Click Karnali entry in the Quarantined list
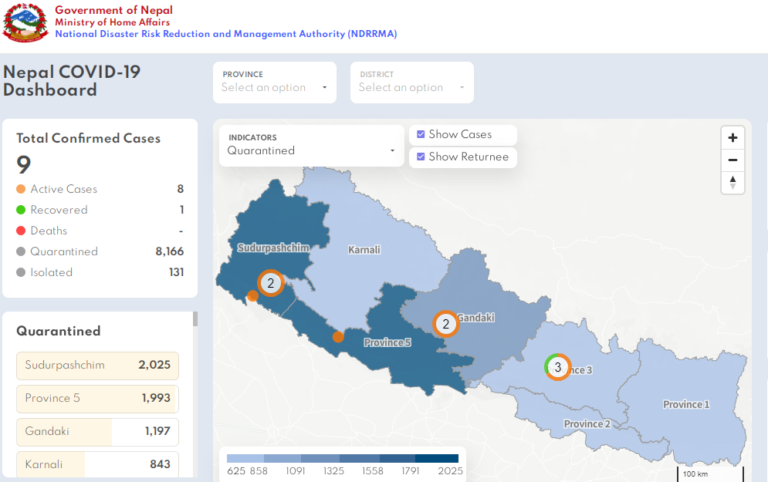768x482 pixels. click(97, 464)
